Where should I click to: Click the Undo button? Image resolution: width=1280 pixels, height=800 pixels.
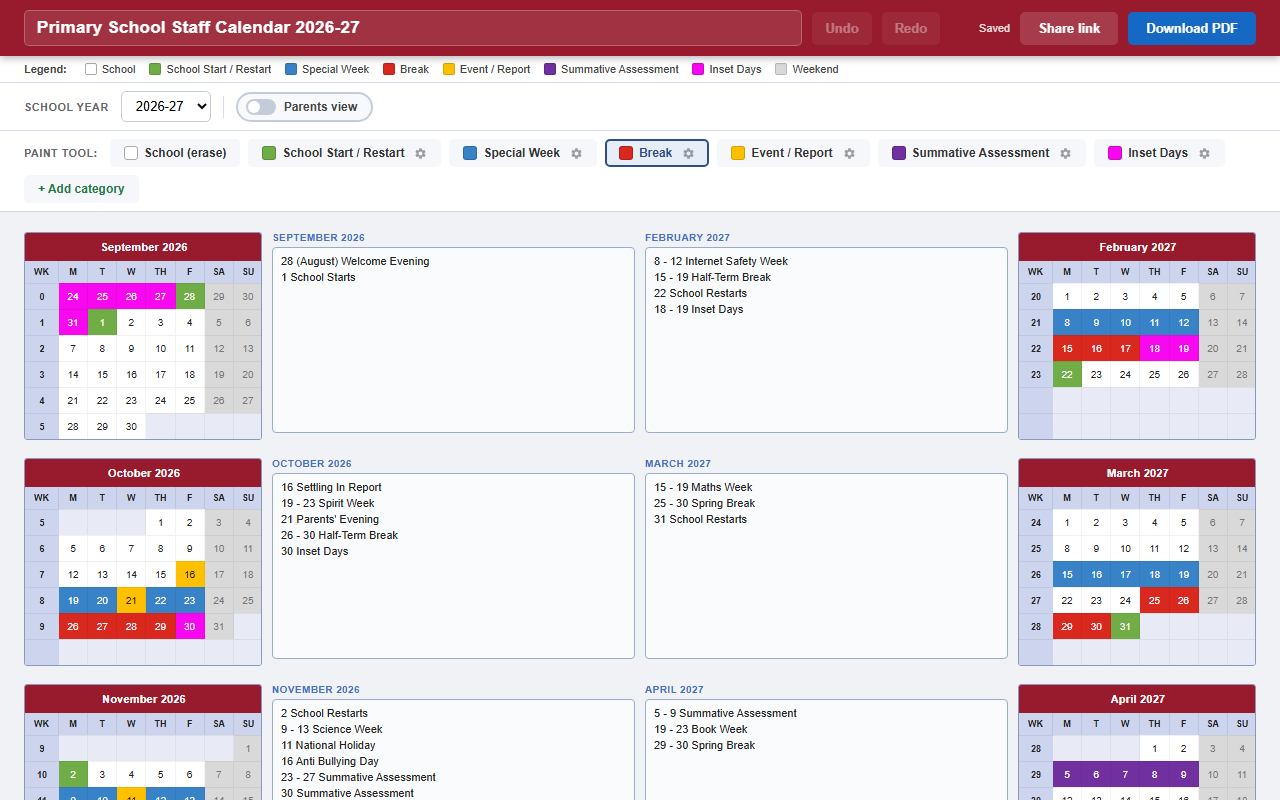pos(842,28)
